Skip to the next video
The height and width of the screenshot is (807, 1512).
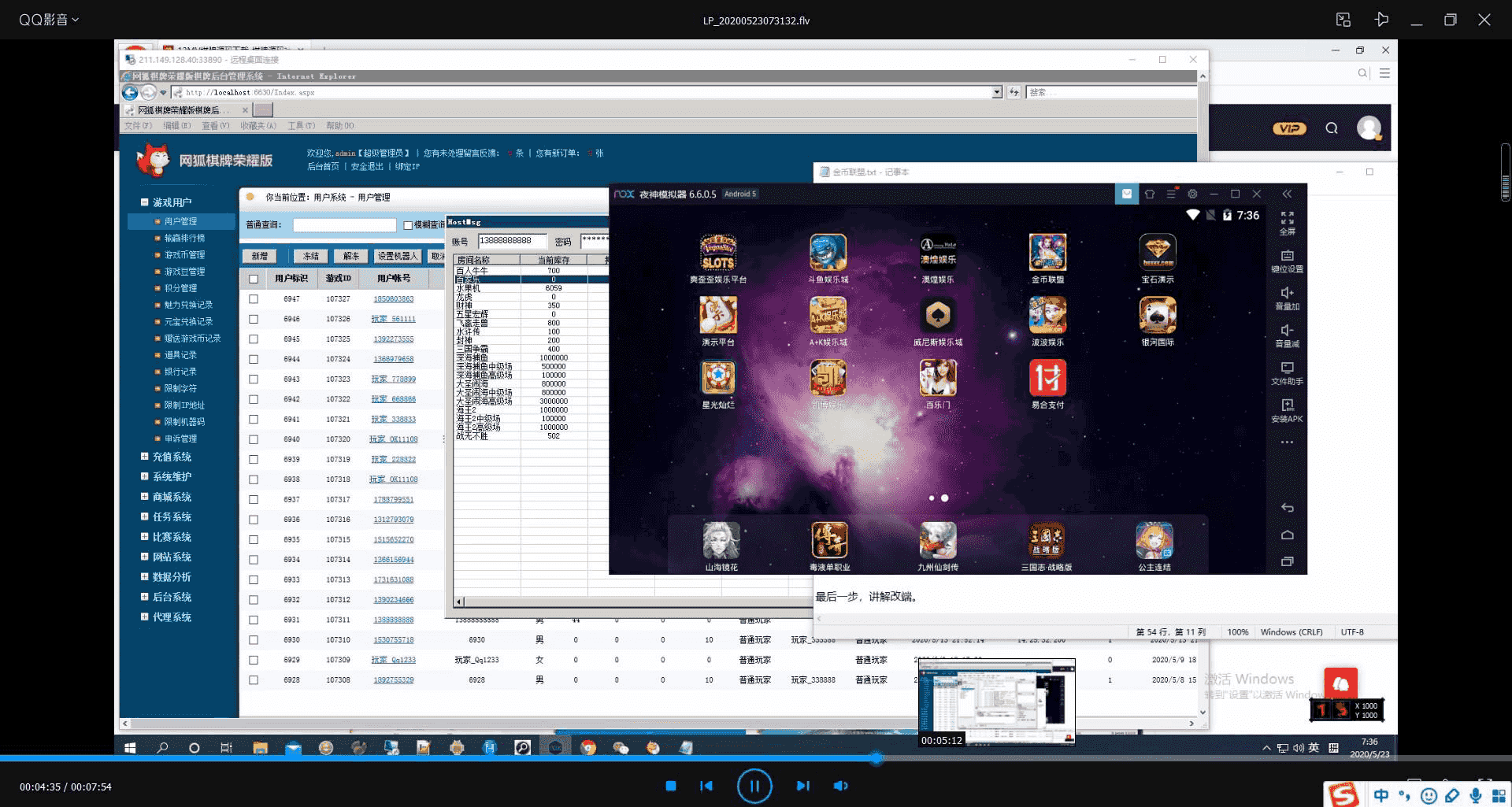coord(802,786)
